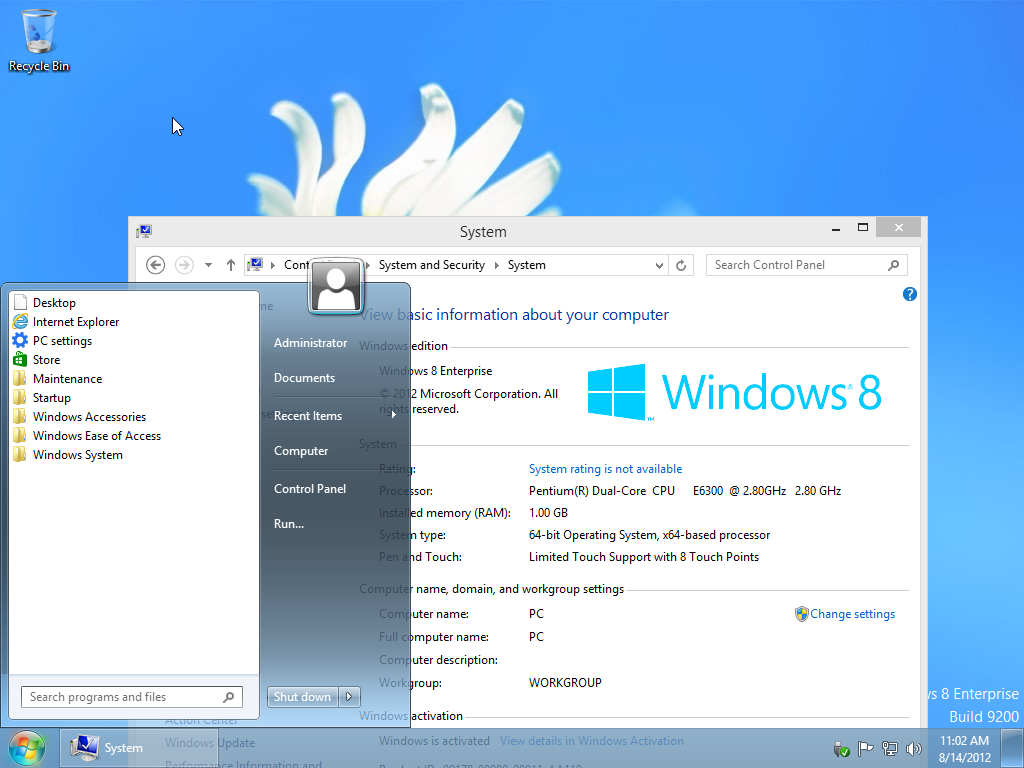1024x768 pixels.
Task: Open Control Panel from Start menu
Action: click(310, 488)
